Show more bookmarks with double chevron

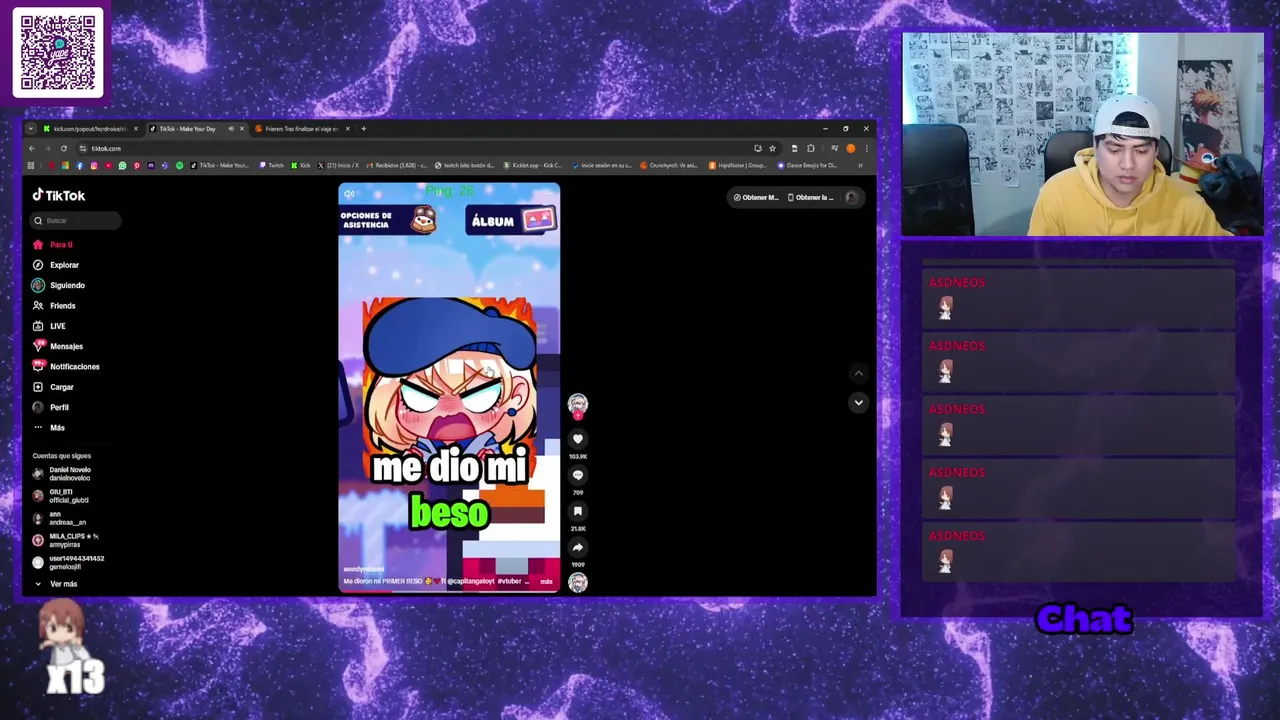861,165
